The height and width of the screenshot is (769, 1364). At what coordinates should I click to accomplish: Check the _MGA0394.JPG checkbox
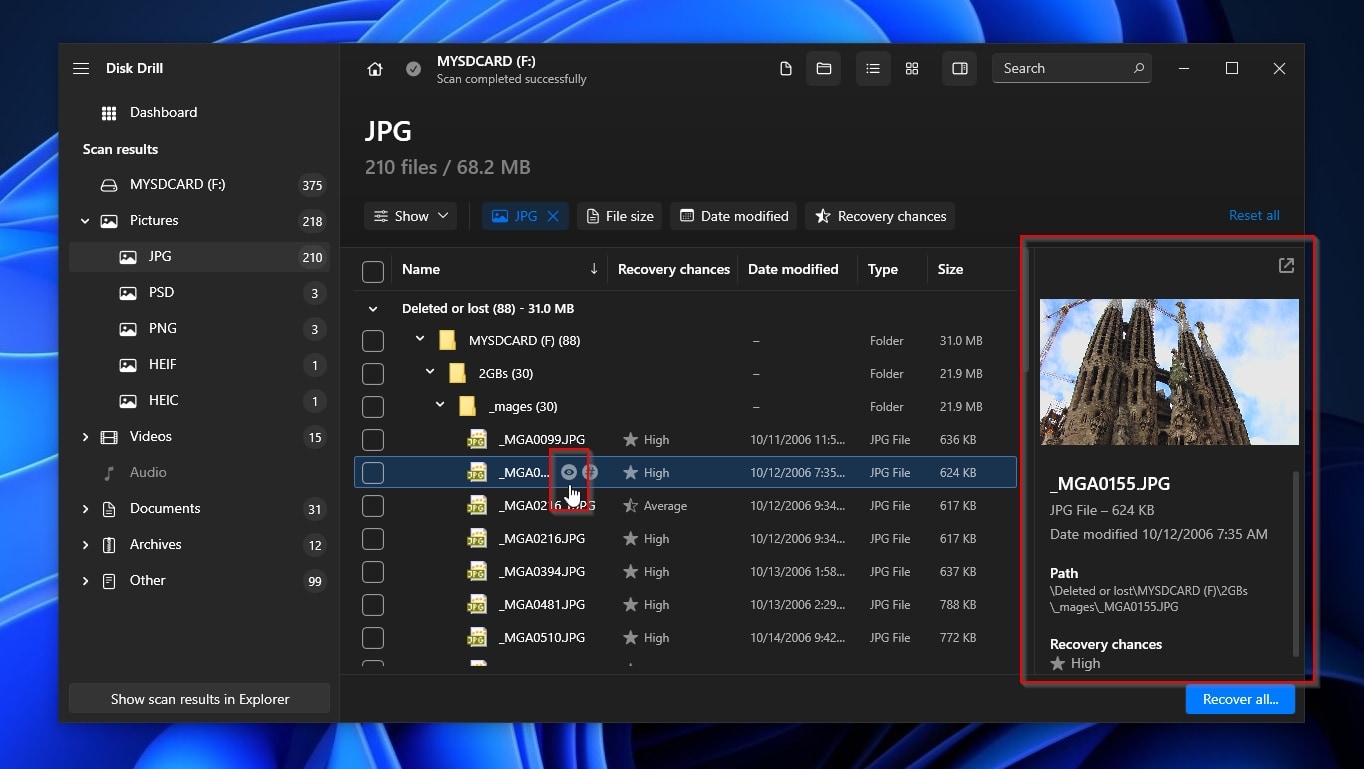tap(373, 572)
